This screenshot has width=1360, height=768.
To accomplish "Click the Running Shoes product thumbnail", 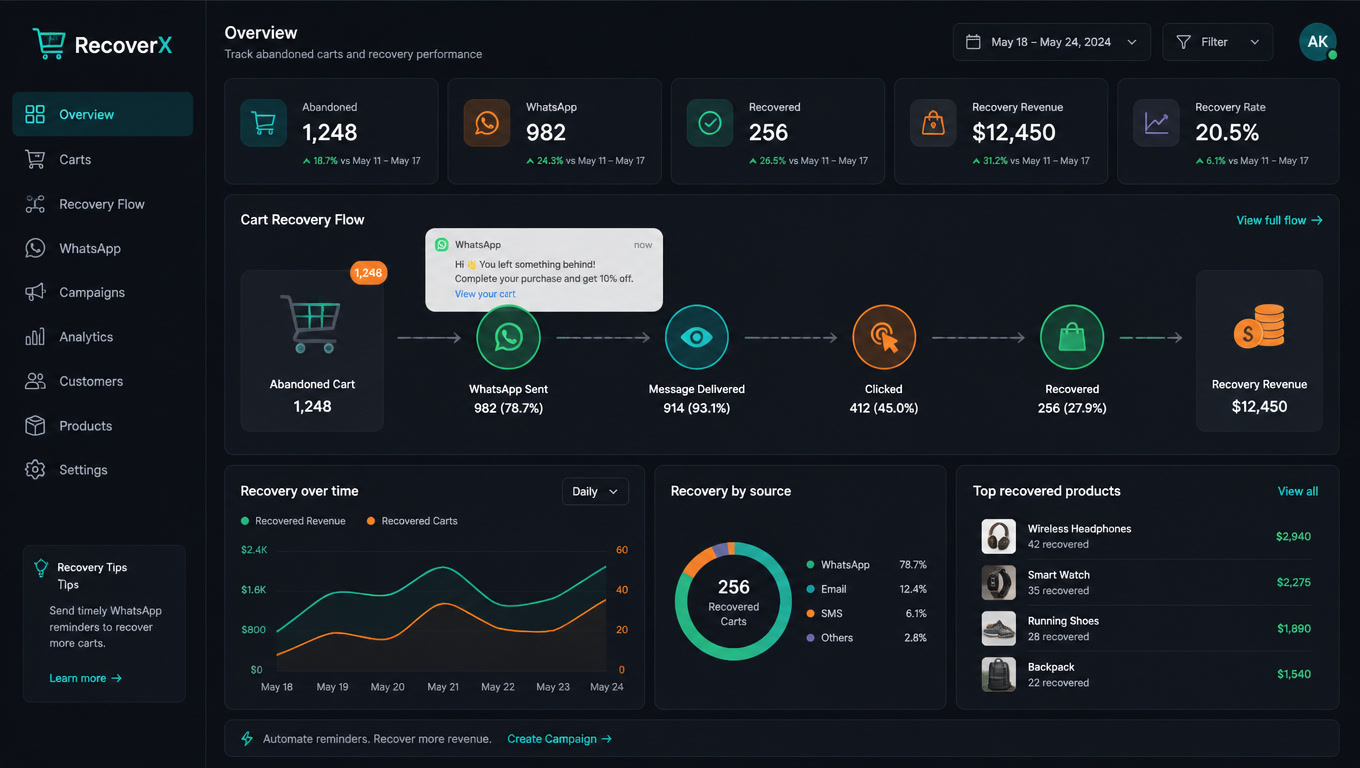I will point(998,629).
